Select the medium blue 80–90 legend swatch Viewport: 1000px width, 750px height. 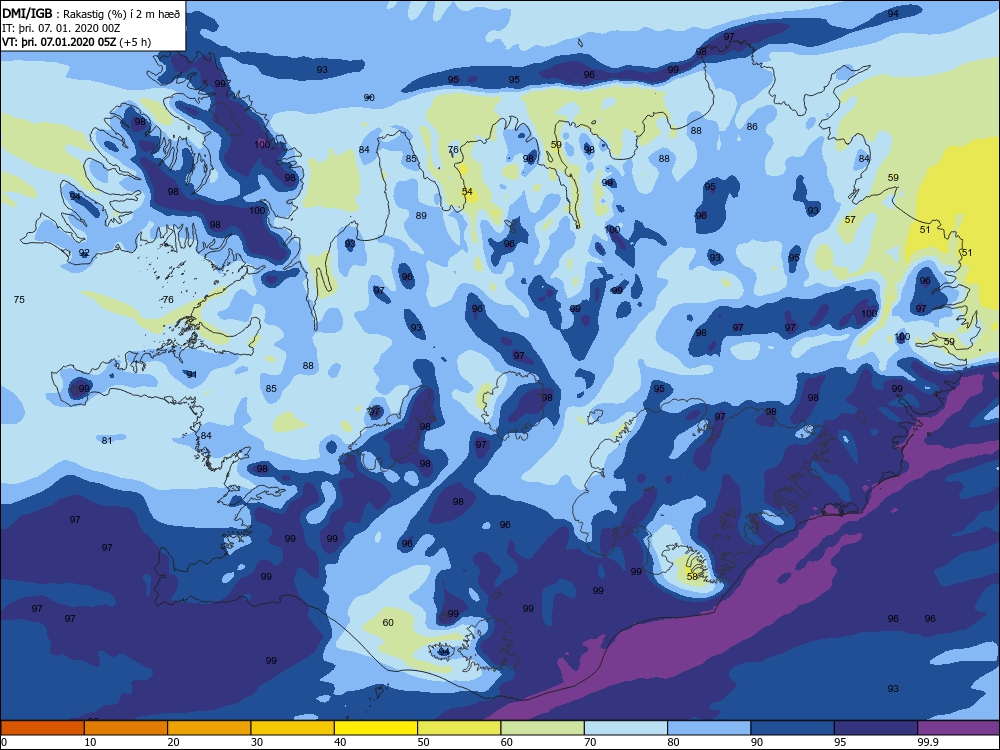[709, 728]
